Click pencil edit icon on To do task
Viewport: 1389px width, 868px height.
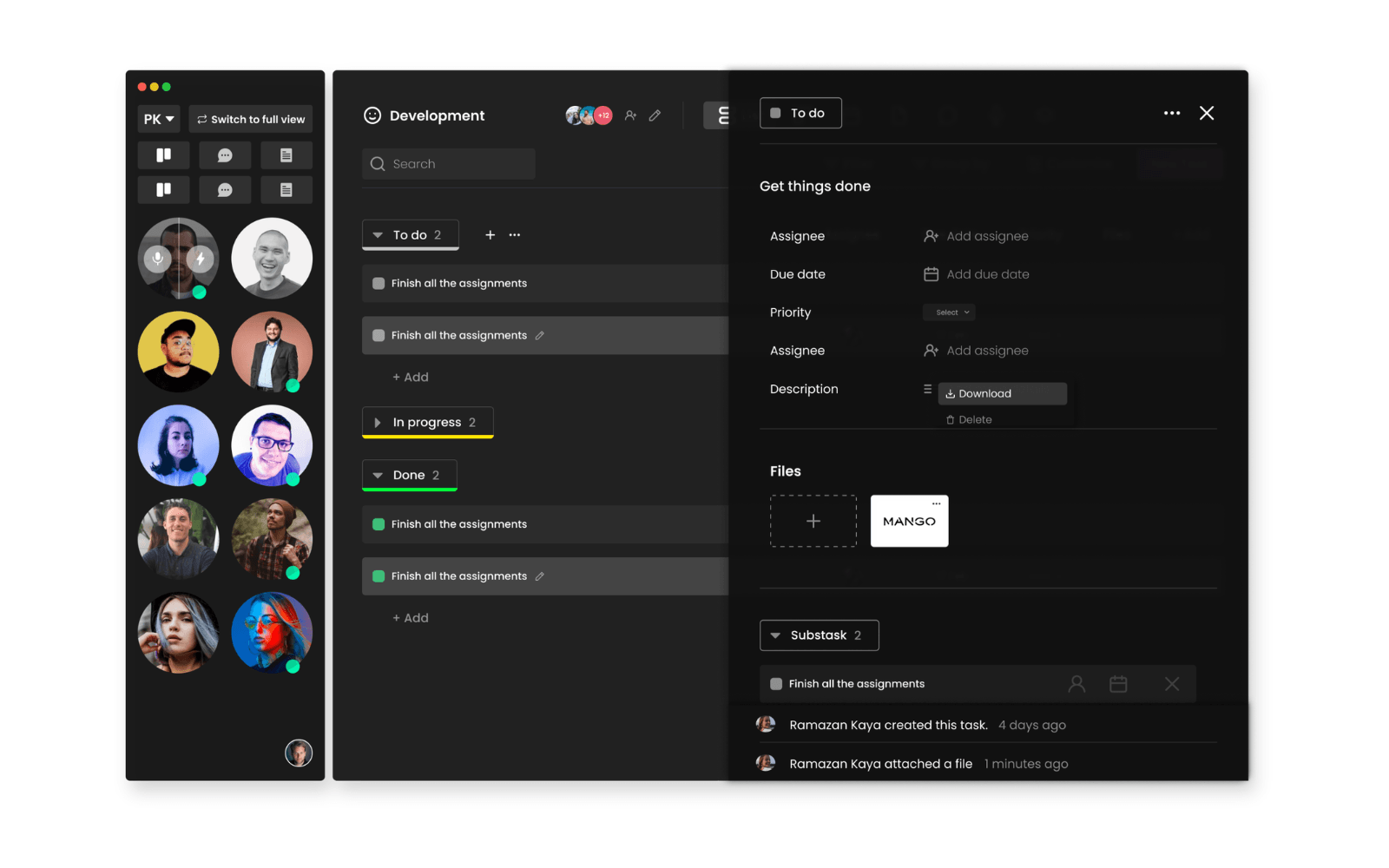[540, 335]
